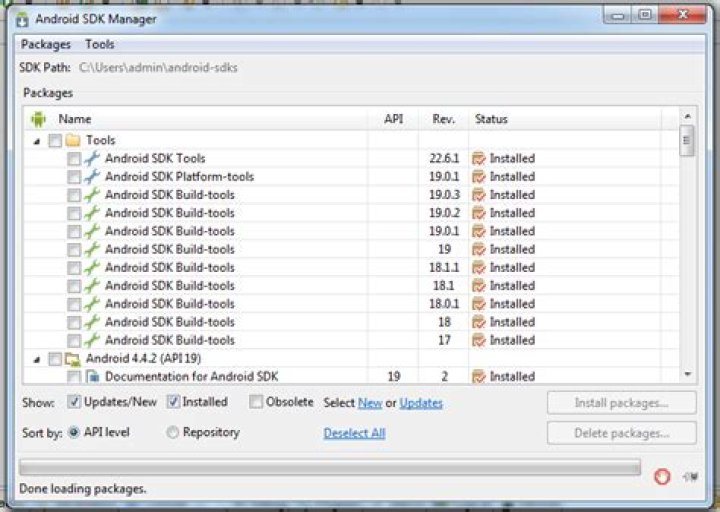Click the API column header
720x512 pixels.
coord(394,119)
